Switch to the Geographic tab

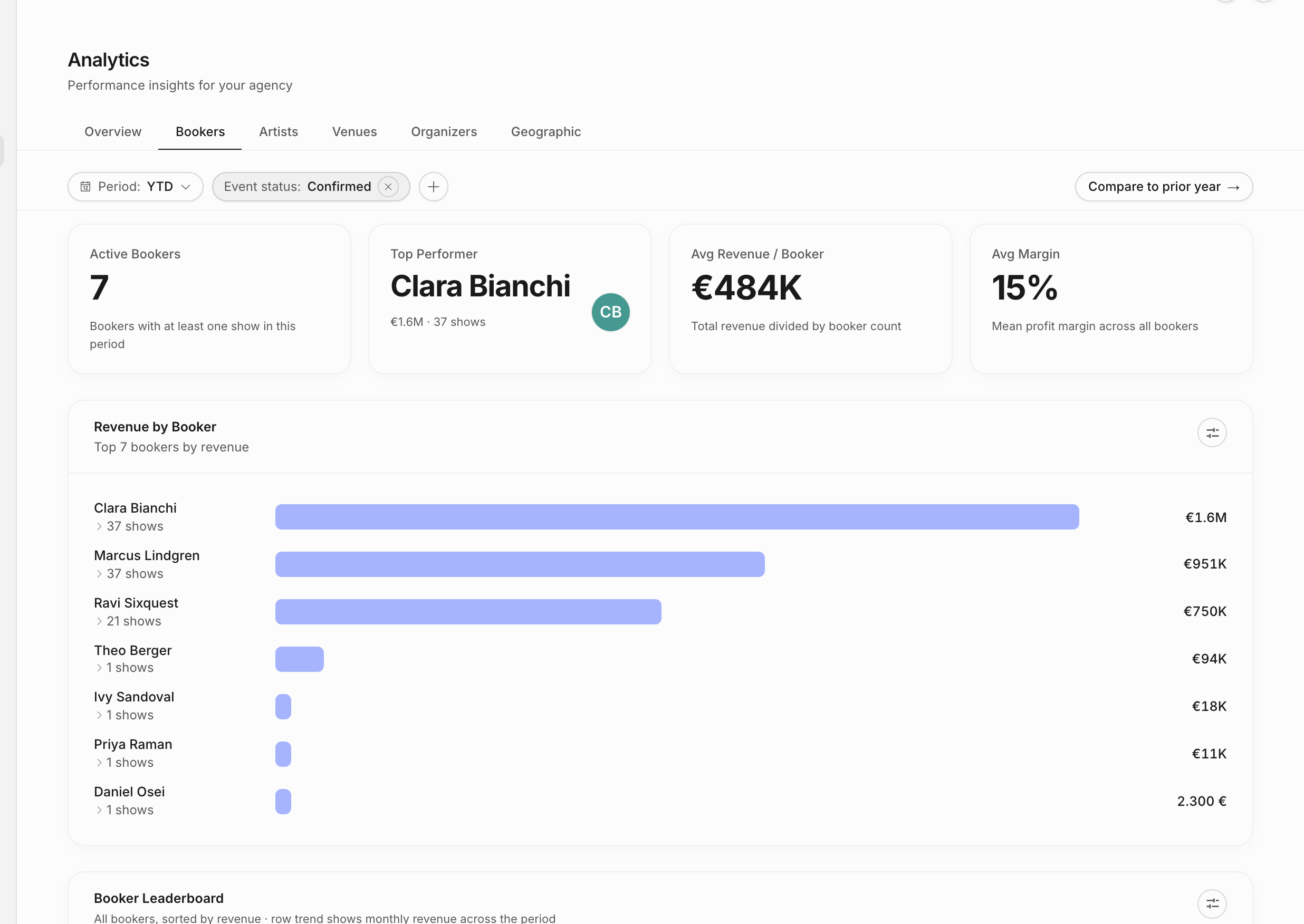click(x=545, y=132)
